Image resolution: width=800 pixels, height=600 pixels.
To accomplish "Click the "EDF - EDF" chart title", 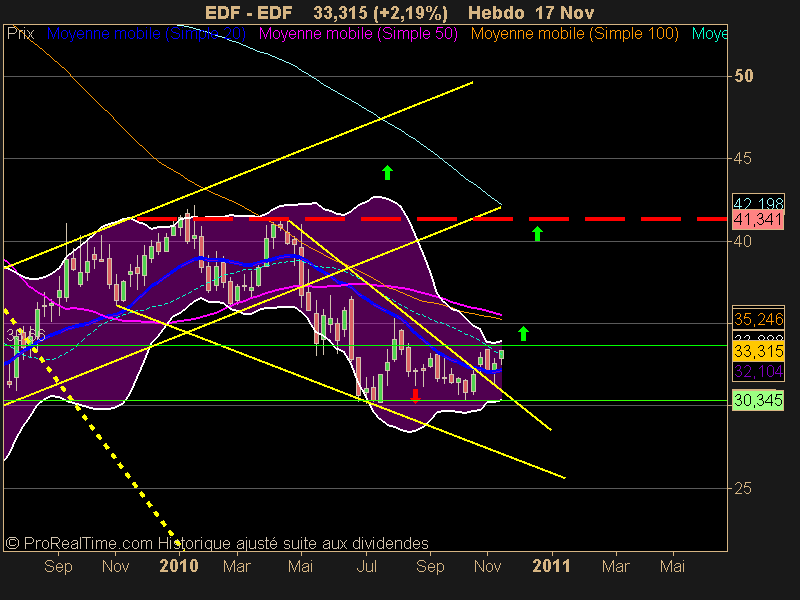I will click(248, 13).
